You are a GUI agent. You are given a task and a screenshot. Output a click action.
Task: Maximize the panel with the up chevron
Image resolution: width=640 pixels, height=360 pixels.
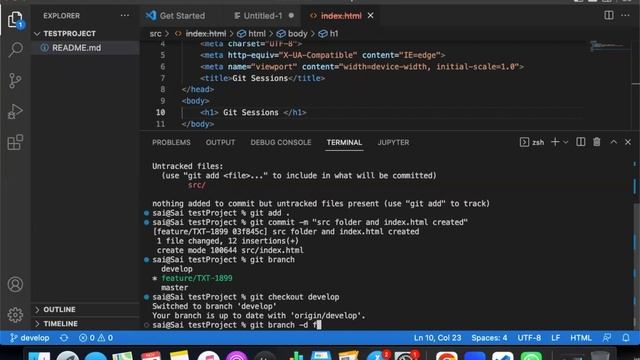[x=613, y=142]
